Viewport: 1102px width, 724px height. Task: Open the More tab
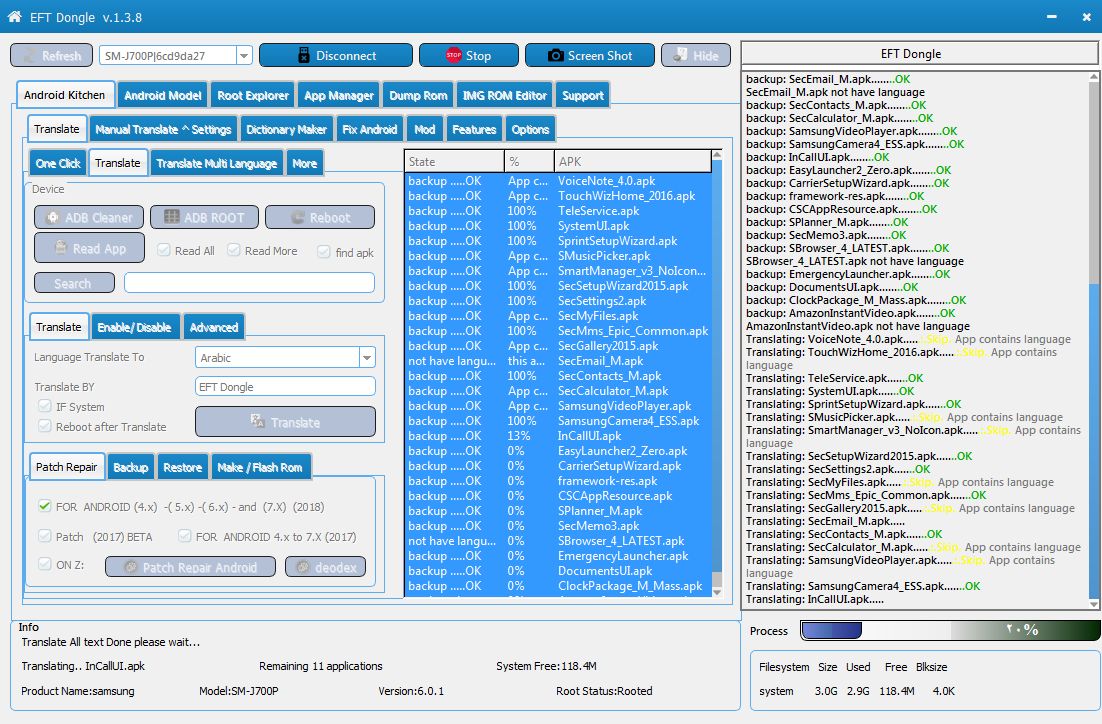pos(304,163)
